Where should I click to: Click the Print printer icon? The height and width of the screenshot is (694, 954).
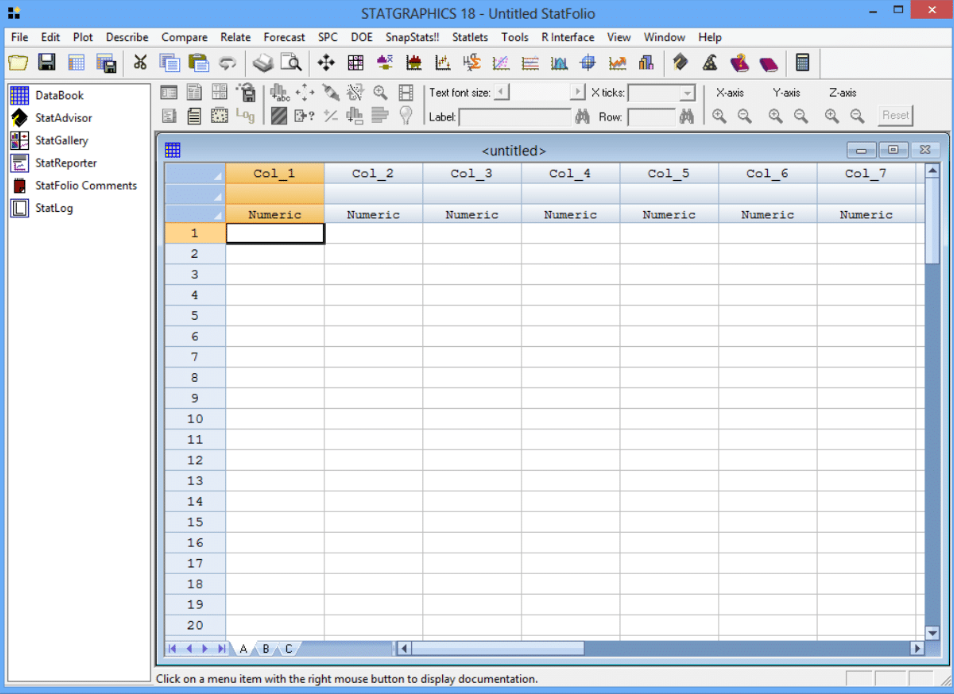coord(262,63)
